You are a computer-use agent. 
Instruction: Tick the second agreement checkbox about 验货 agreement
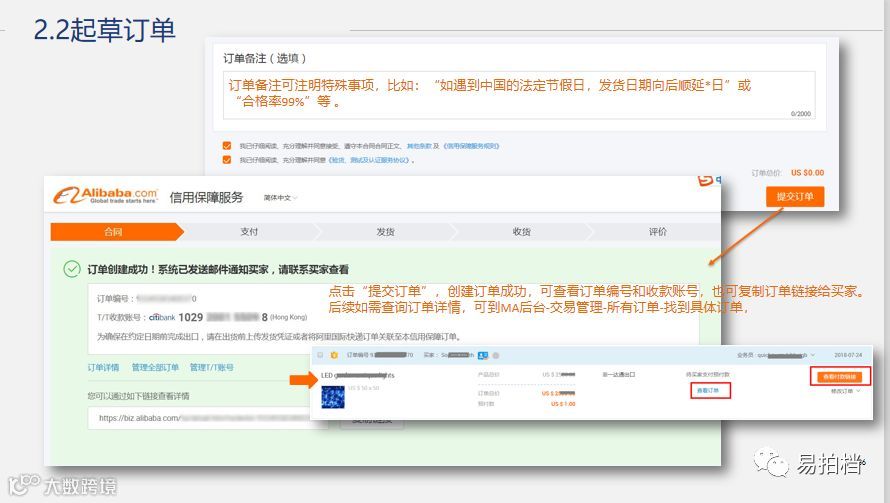[227, 160]
